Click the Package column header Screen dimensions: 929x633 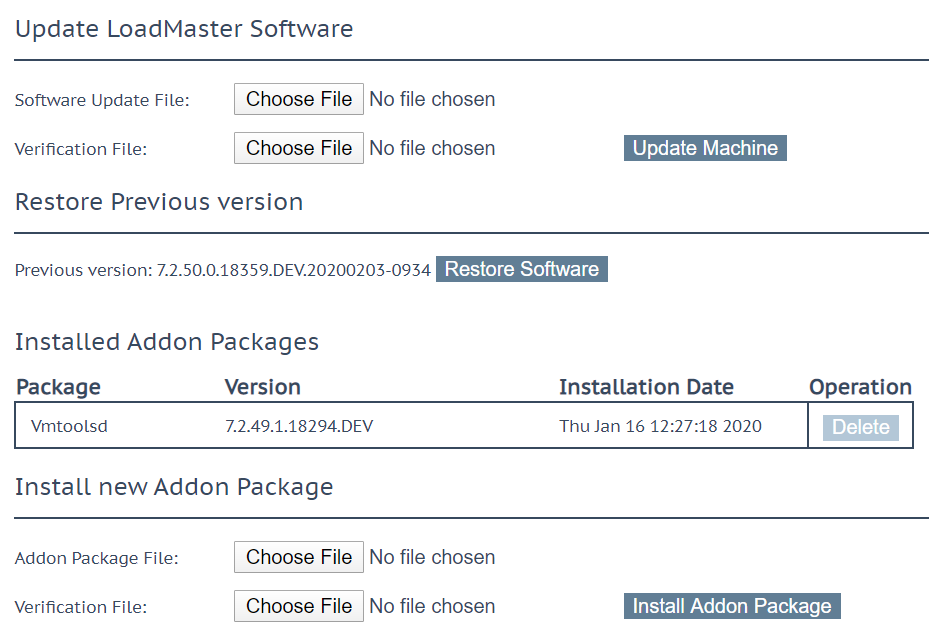[58, 387]
